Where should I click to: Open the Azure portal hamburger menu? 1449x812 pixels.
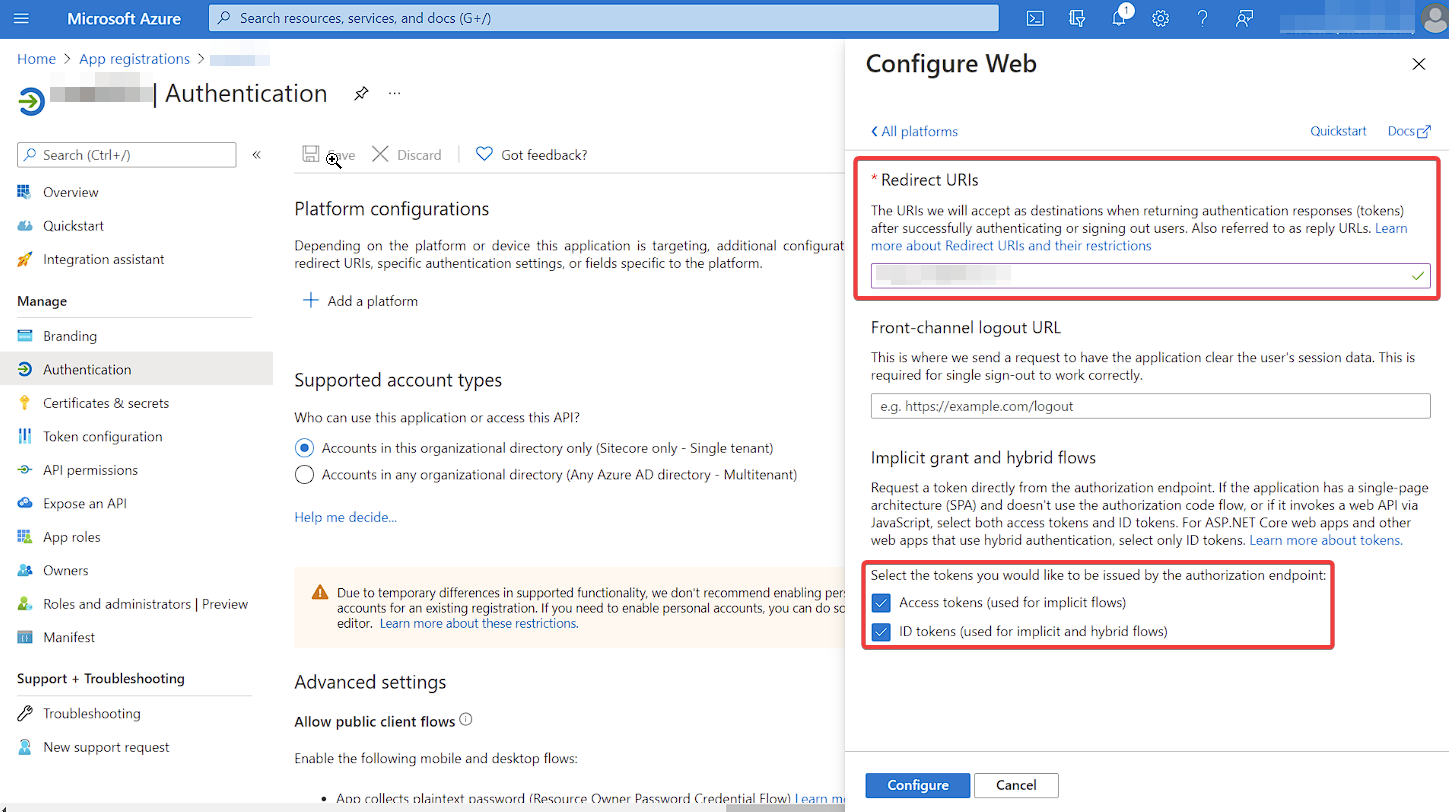pos(22,18)
